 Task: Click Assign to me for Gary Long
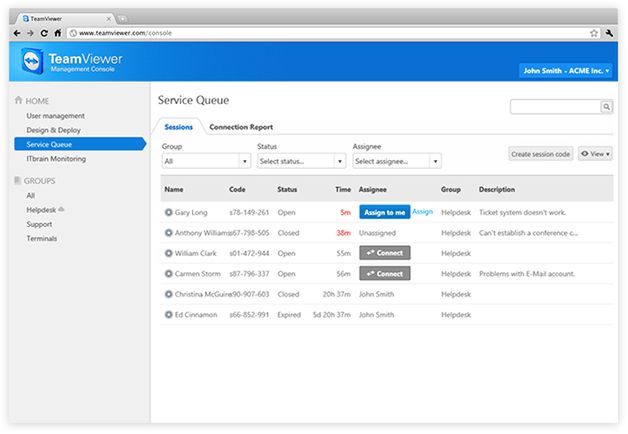[384, 212]
